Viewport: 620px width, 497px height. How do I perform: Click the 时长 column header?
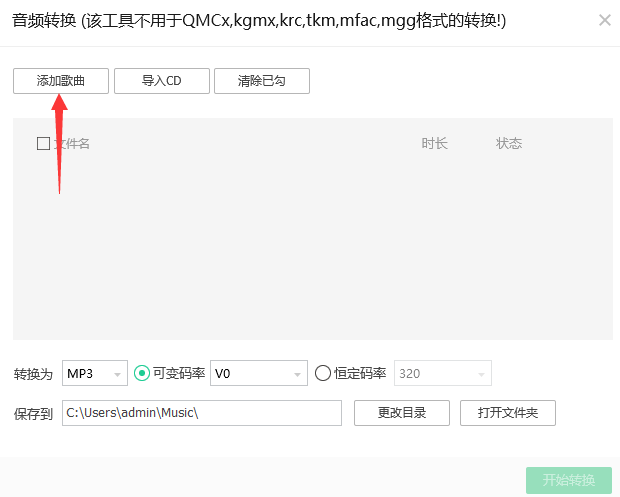click(434, 144)
